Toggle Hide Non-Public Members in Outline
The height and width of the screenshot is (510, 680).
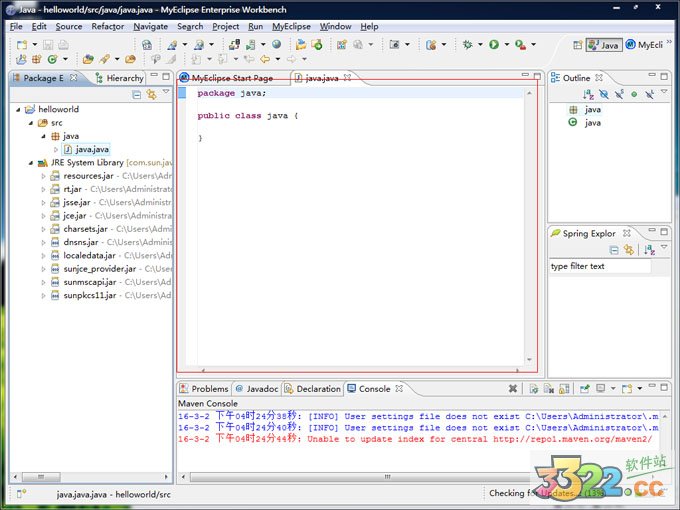tap(634, 94)
